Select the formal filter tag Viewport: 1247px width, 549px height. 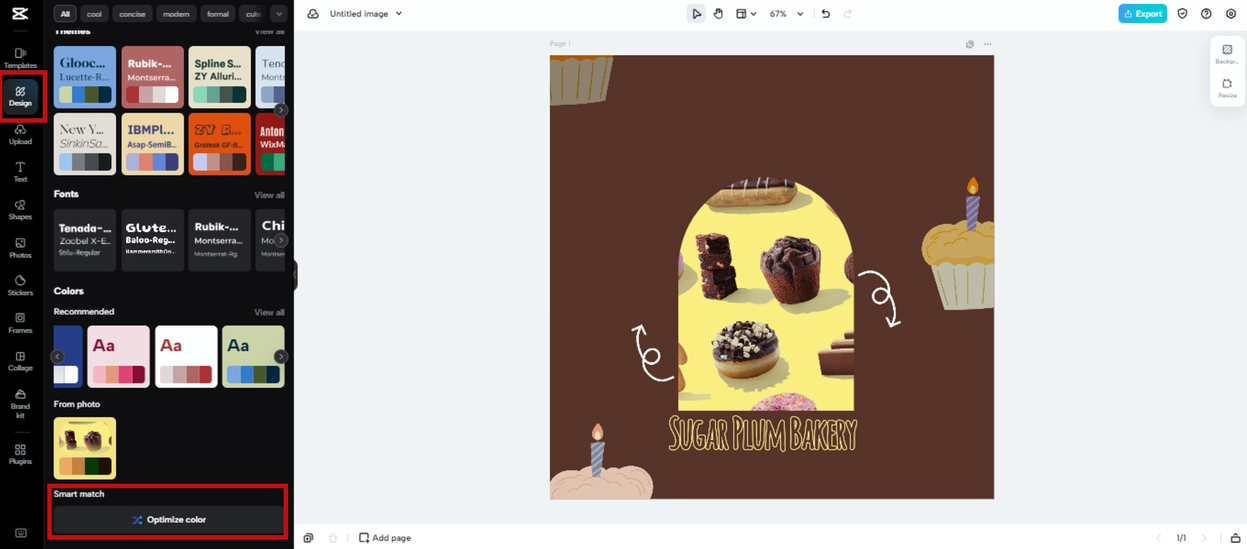(x=218, y=14)
